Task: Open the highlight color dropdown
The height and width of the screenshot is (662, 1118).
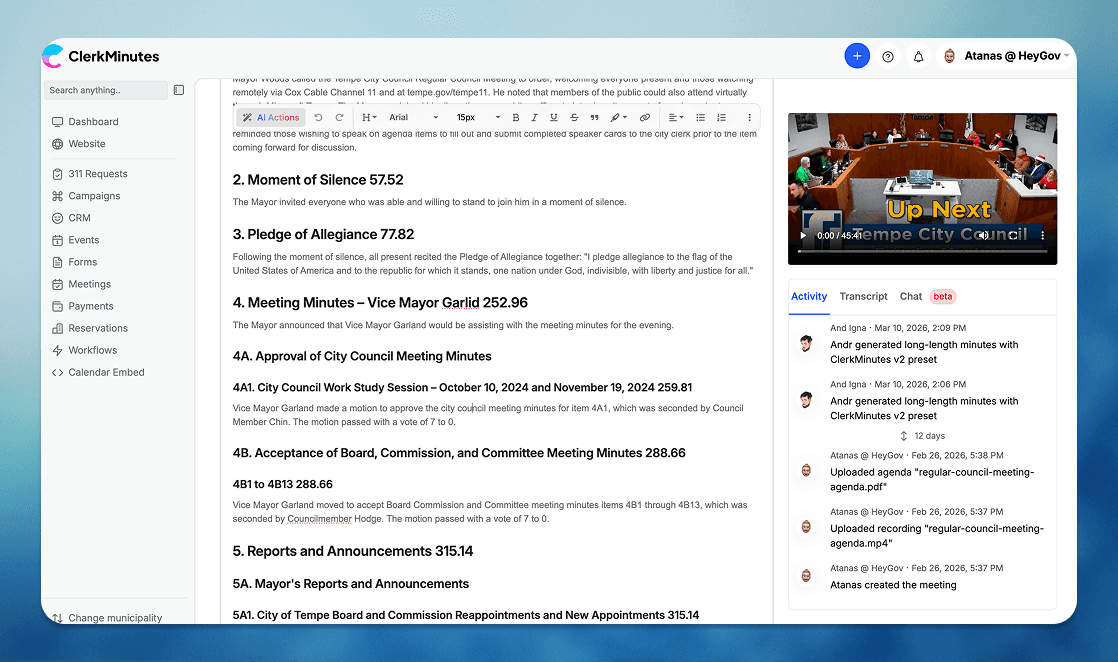Action: click(x=618, y=118)
